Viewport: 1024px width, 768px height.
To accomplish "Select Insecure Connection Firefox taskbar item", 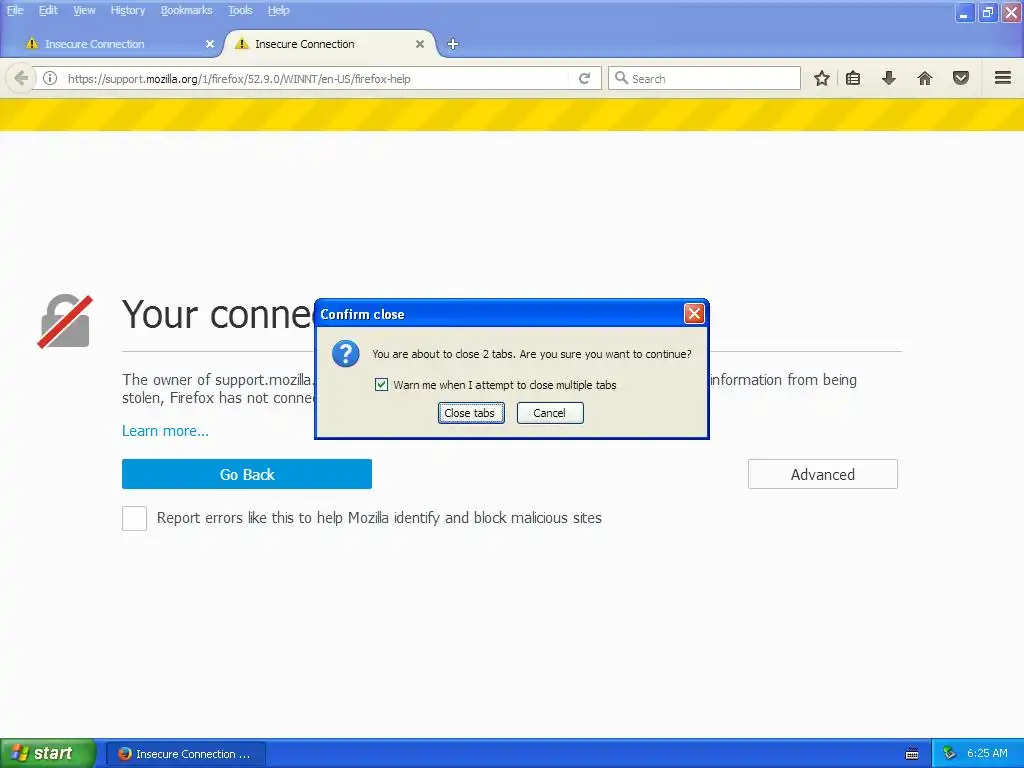I will (x=185, y=754).
